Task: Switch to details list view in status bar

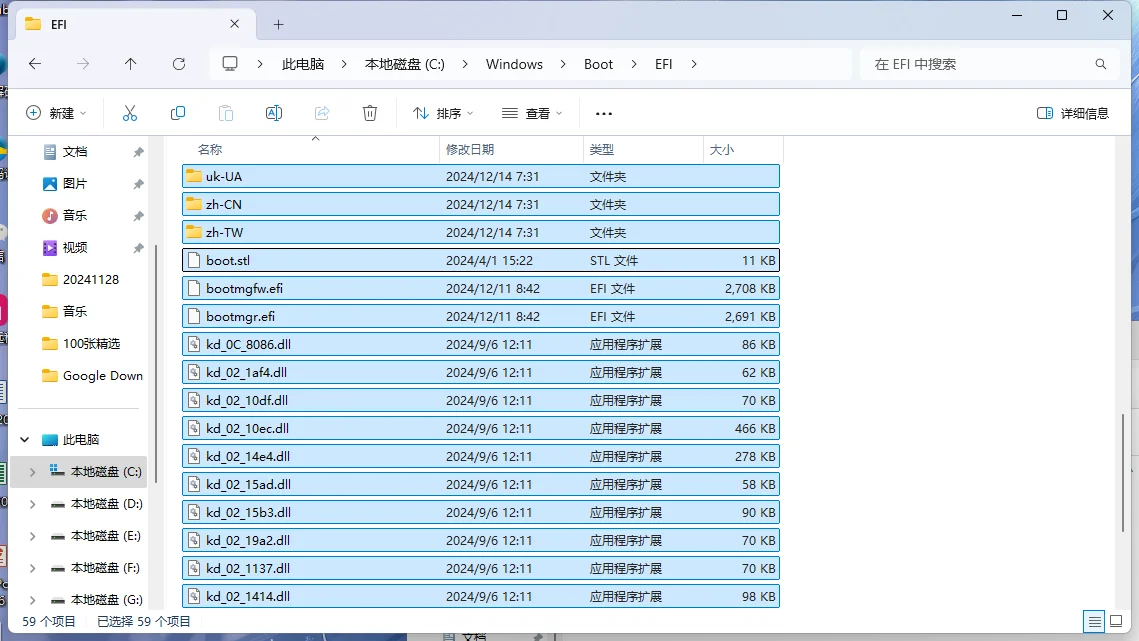Action: coord(1094,621)
